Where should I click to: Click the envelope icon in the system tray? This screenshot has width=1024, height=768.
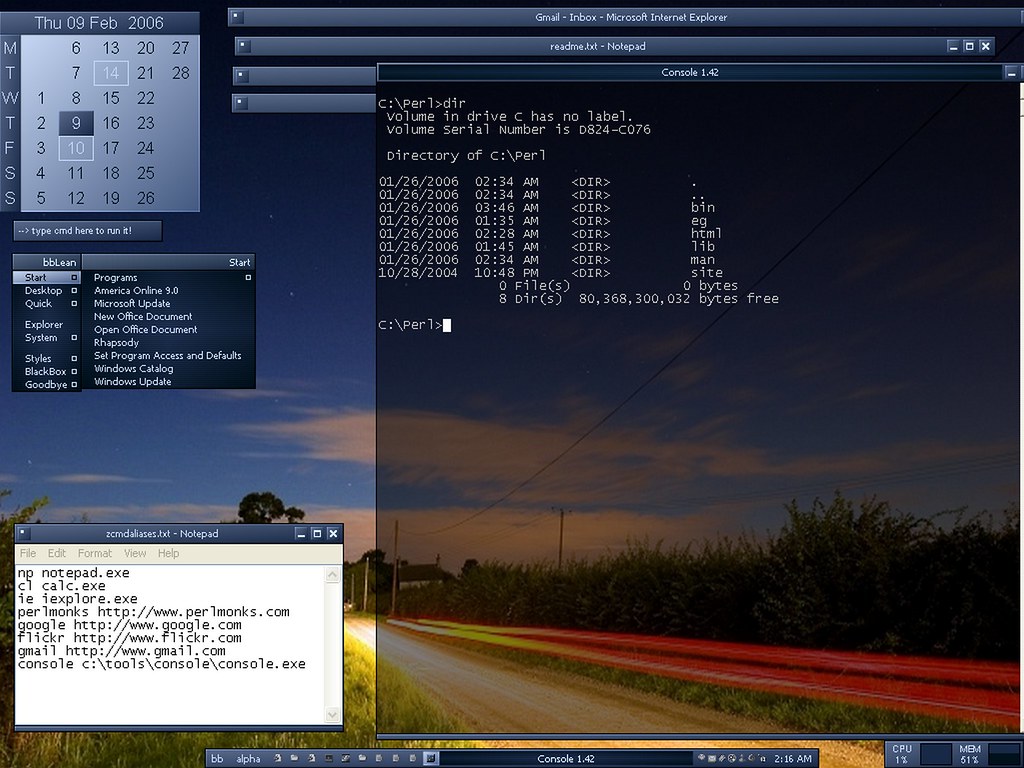click(x=712, y=758)
